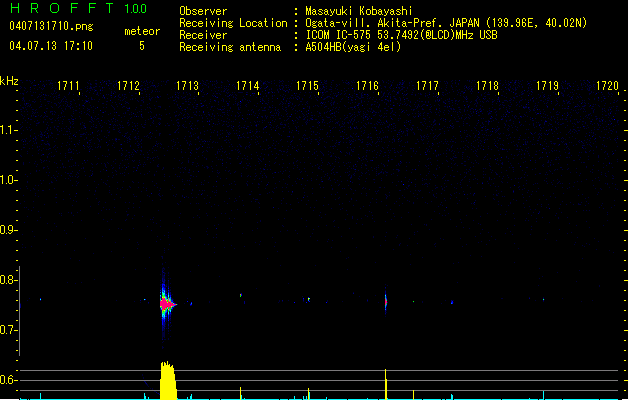This screenshot has width=629, height=400.
Task: Click the date stamp 04.07.13 17:10
Action: point(50,46)
